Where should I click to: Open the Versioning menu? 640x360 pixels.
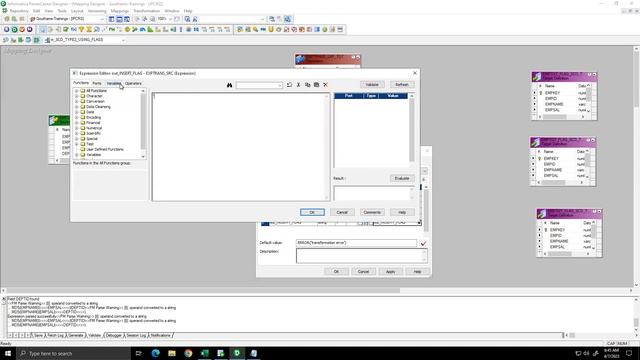pyautogui.click(x=97, y=11)
